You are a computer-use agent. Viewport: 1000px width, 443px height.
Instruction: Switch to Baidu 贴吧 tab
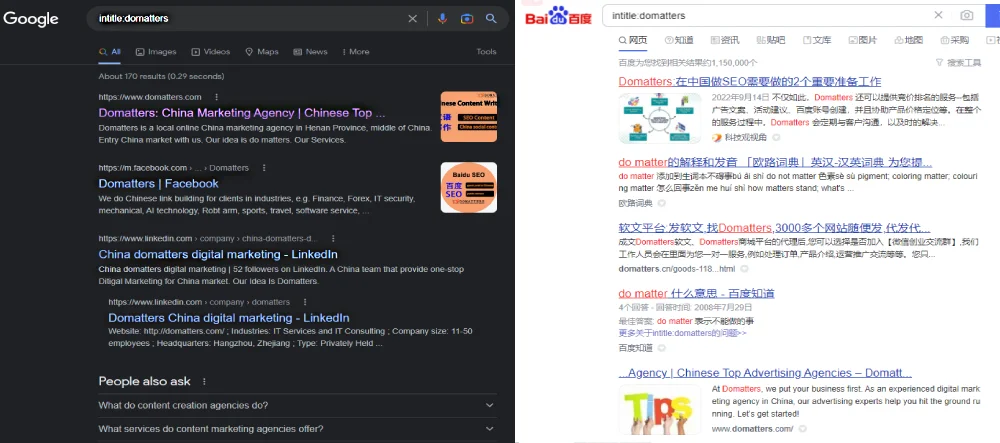point(771,40)
